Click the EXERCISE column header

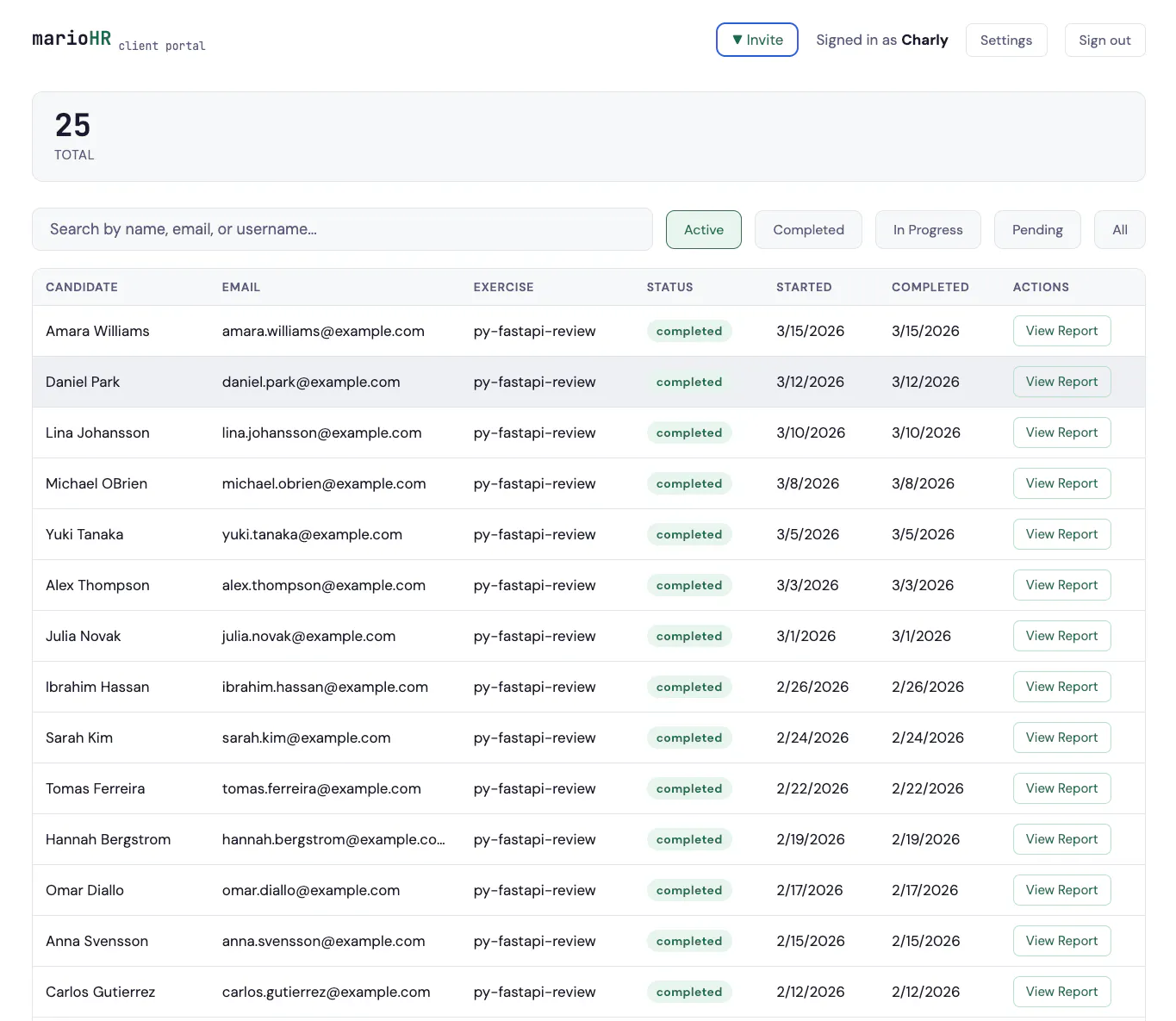click(x=503, y=287)
